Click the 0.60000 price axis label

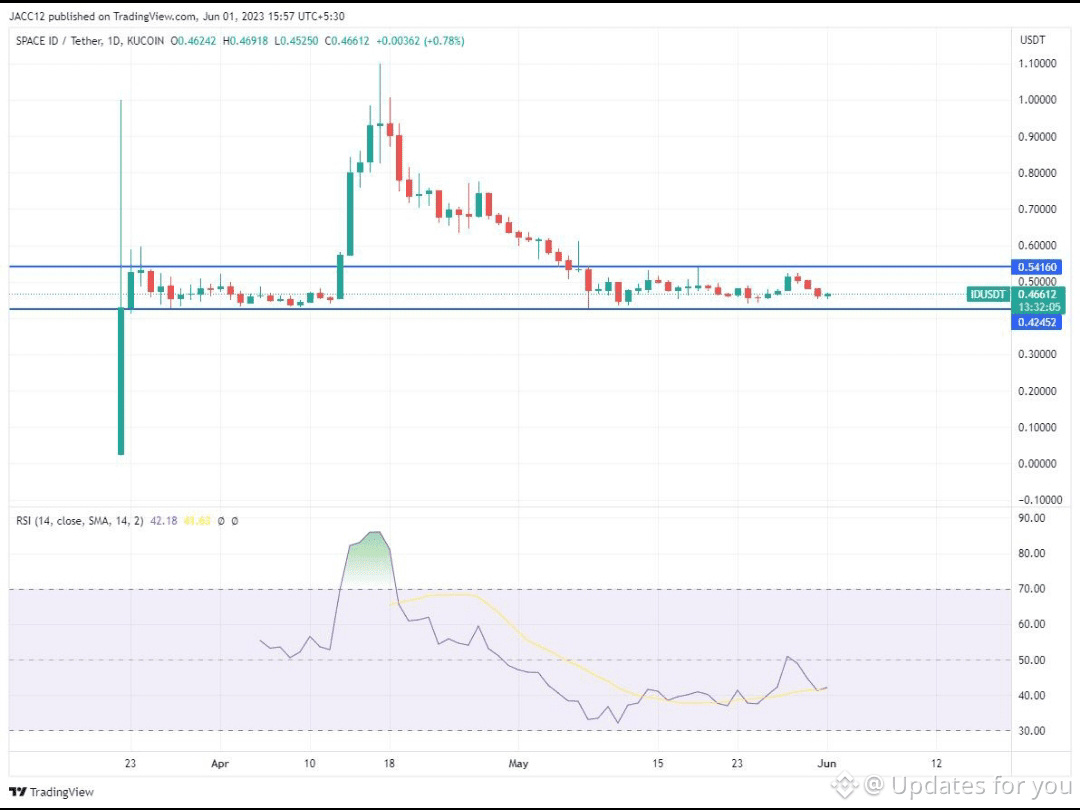pyautogui.click(x=1037, y=245)
